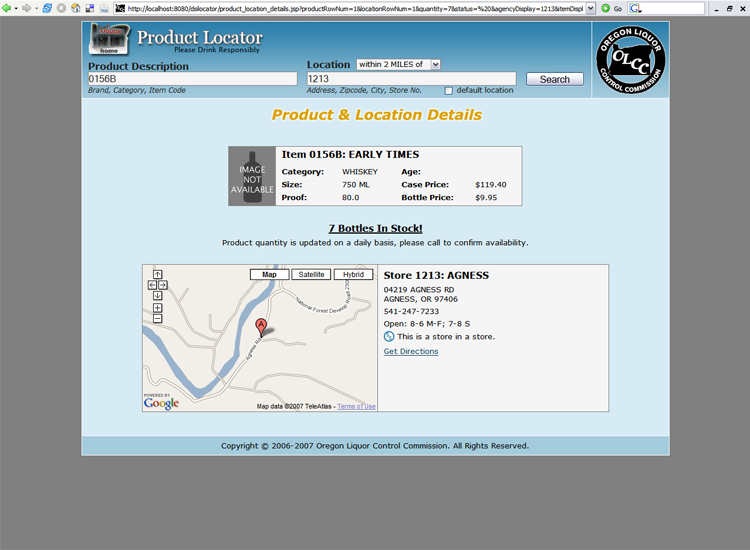750x550 pixels.
Task: Click the liquor store home logo
Action: pos(109,39)
